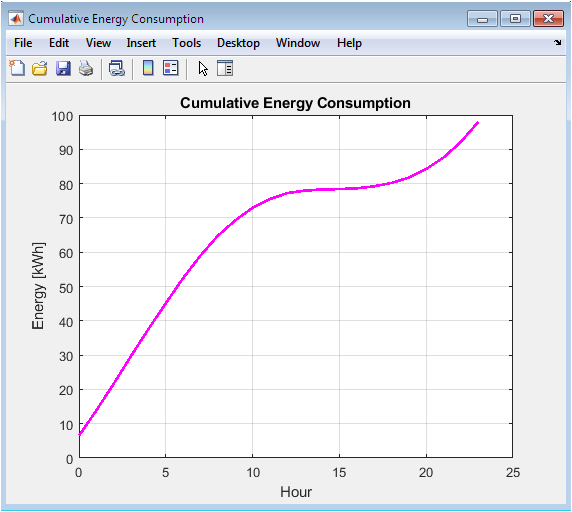572x512 pixels.
Task: Click the New Figure icon
Action: (17, 68)
